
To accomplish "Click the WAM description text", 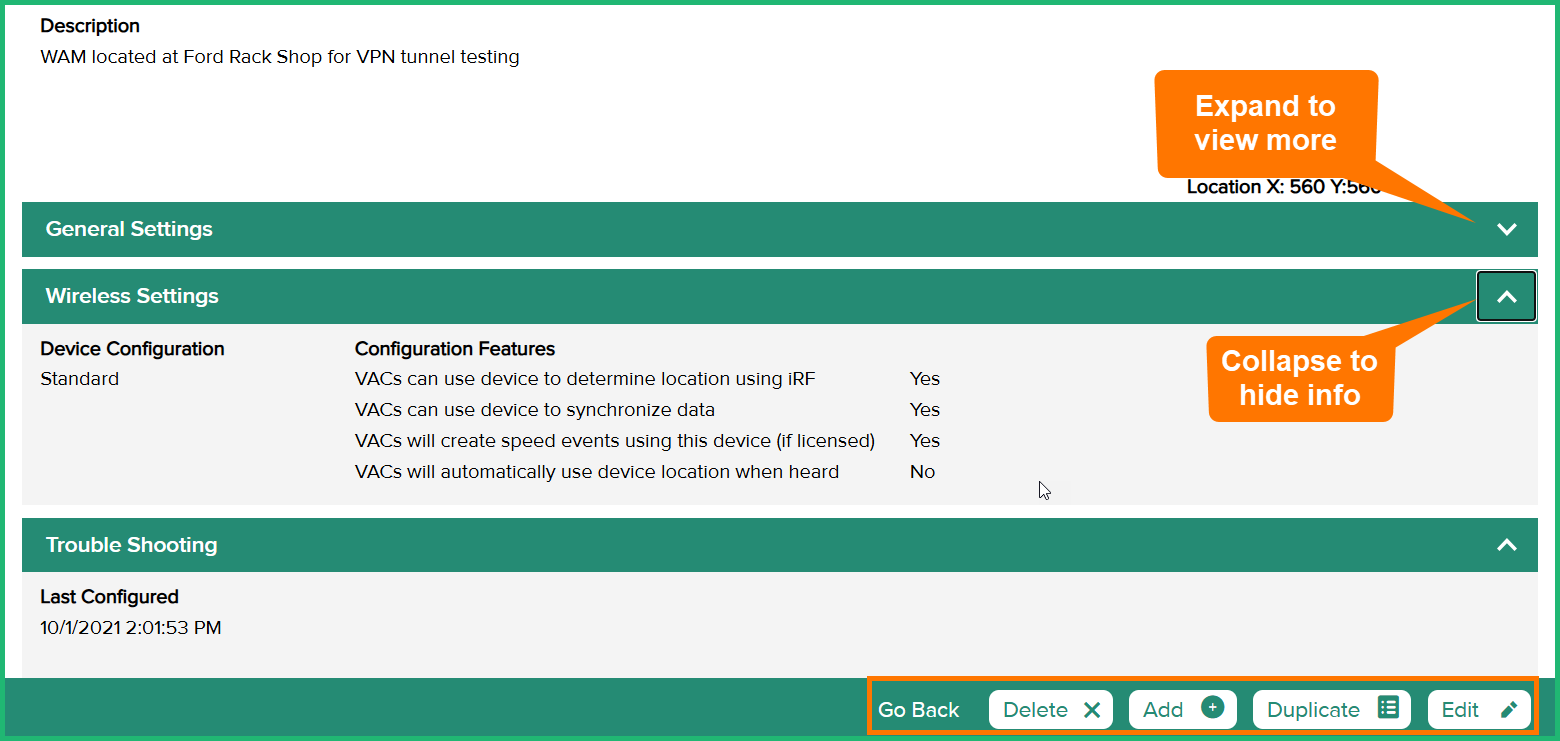I will 279,57.
